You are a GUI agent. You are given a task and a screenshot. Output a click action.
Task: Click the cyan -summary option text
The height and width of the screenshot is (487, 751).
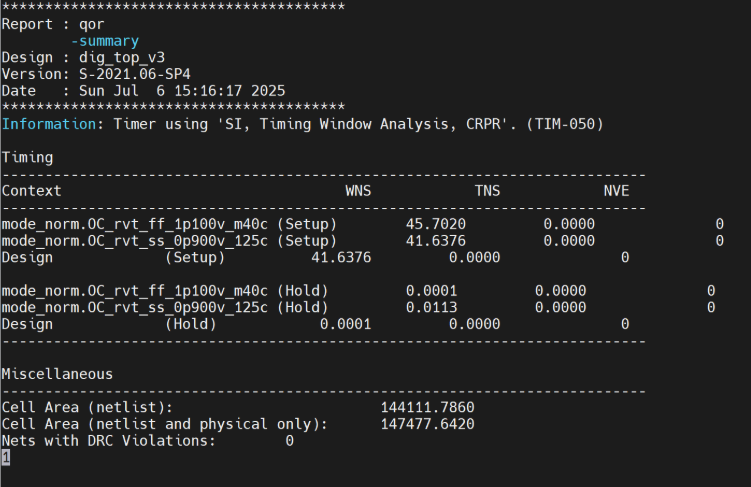coord(105,41)
